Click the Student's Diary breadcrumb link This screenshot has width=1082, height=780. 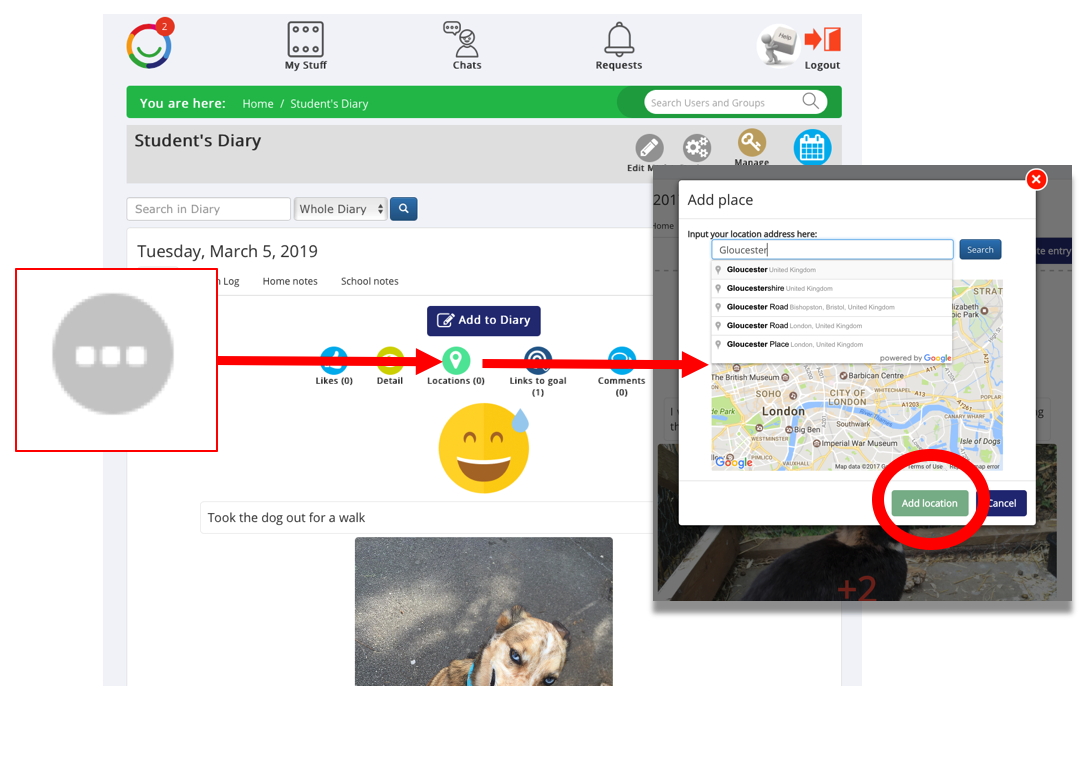pyautogui.click(x=329, y=104)
